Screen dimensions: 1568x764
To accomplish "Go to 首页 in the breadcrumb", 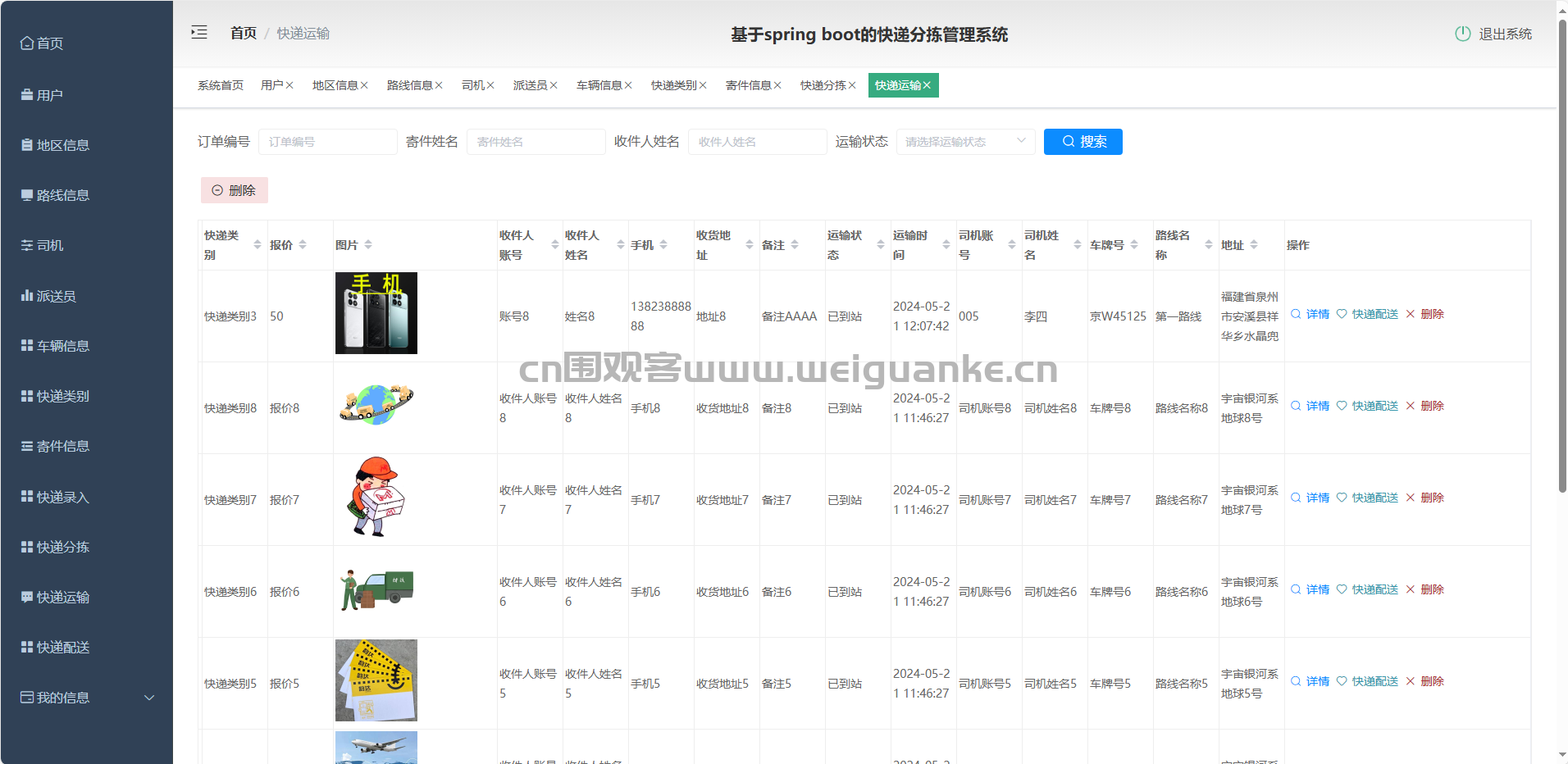I will point(243,34).
